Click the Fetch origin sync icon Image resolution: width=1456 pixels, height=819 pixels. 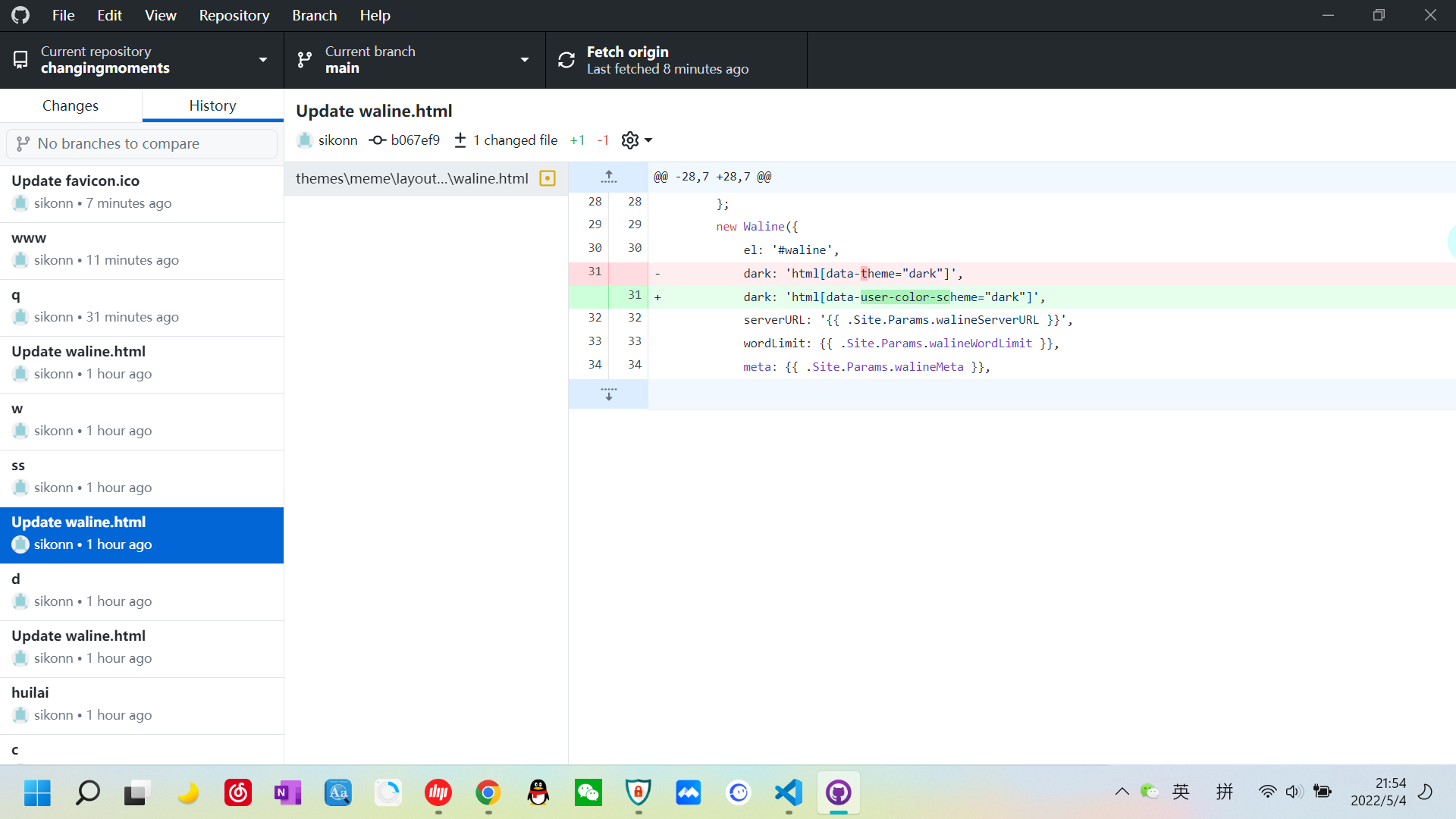coord(566,60)
